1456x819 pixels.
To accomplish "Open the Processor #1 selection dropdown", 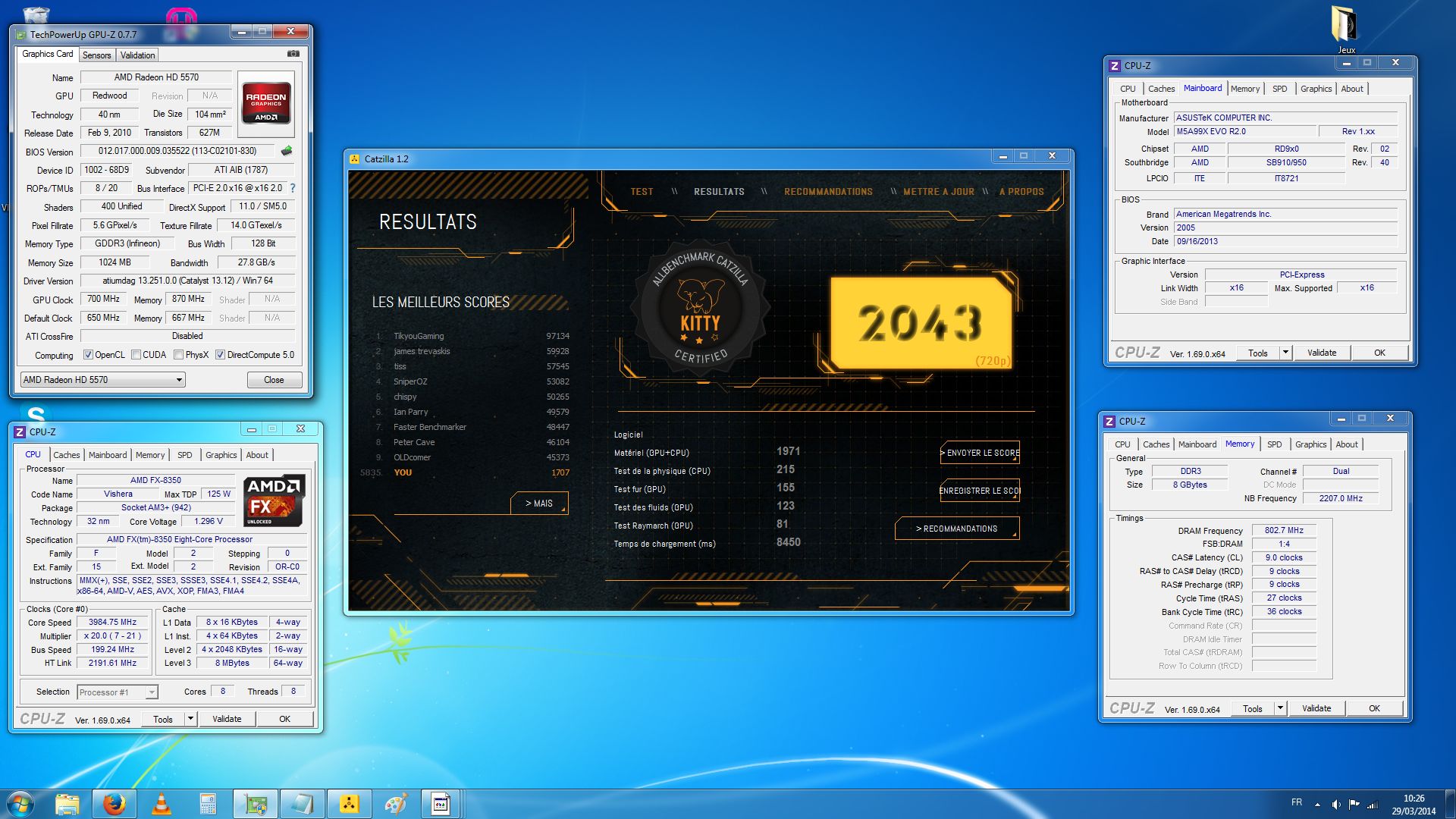I will point(118,692).
